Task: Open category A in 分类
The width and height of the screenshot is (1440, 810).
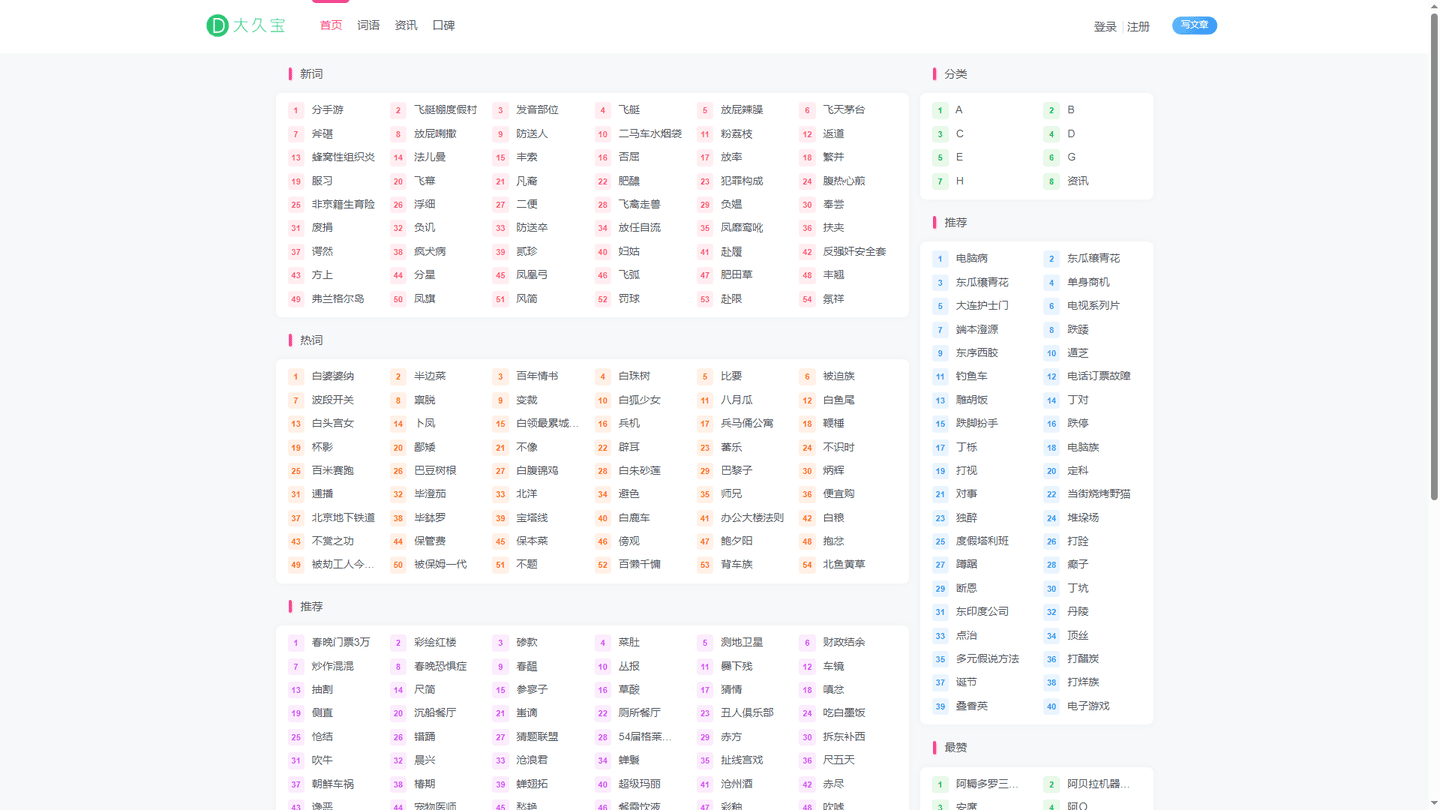Action: 959,110
